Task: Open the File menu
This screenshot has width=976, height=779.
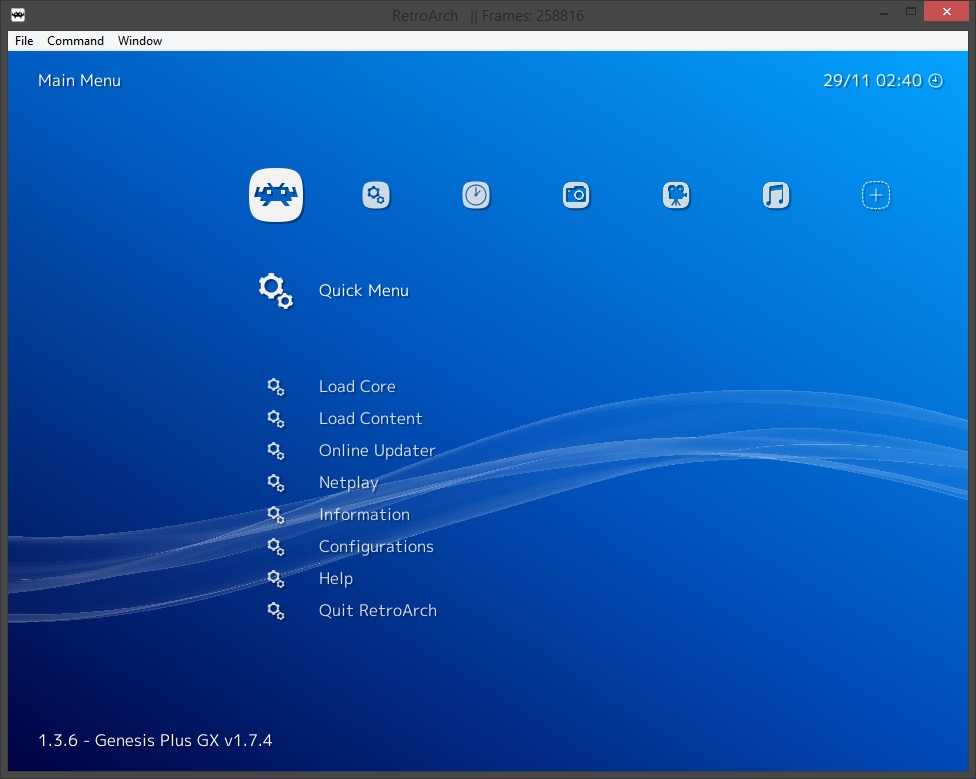Action: (x=24, y=41)
